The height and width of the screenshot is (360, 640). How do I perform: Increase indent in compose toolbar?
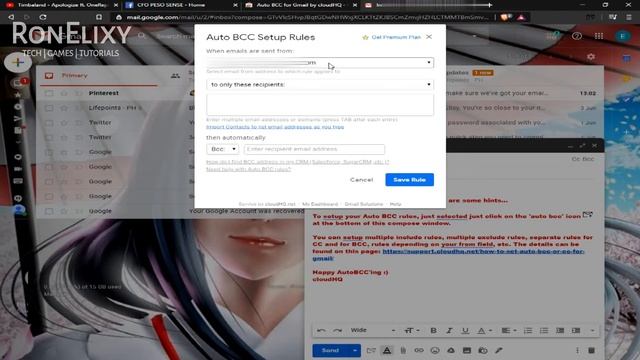[576, 330]
